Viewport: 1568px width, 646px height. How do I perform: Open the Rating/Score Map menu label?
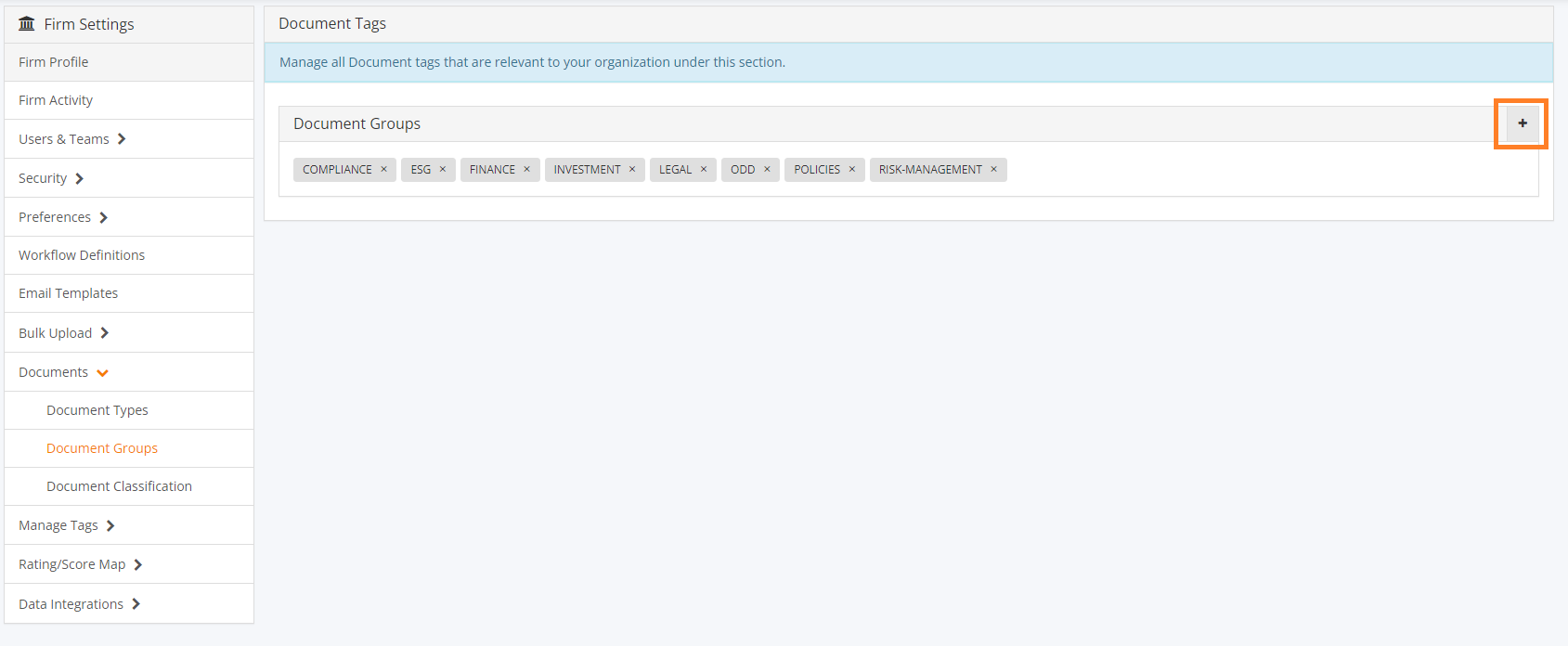click(71, 564)
